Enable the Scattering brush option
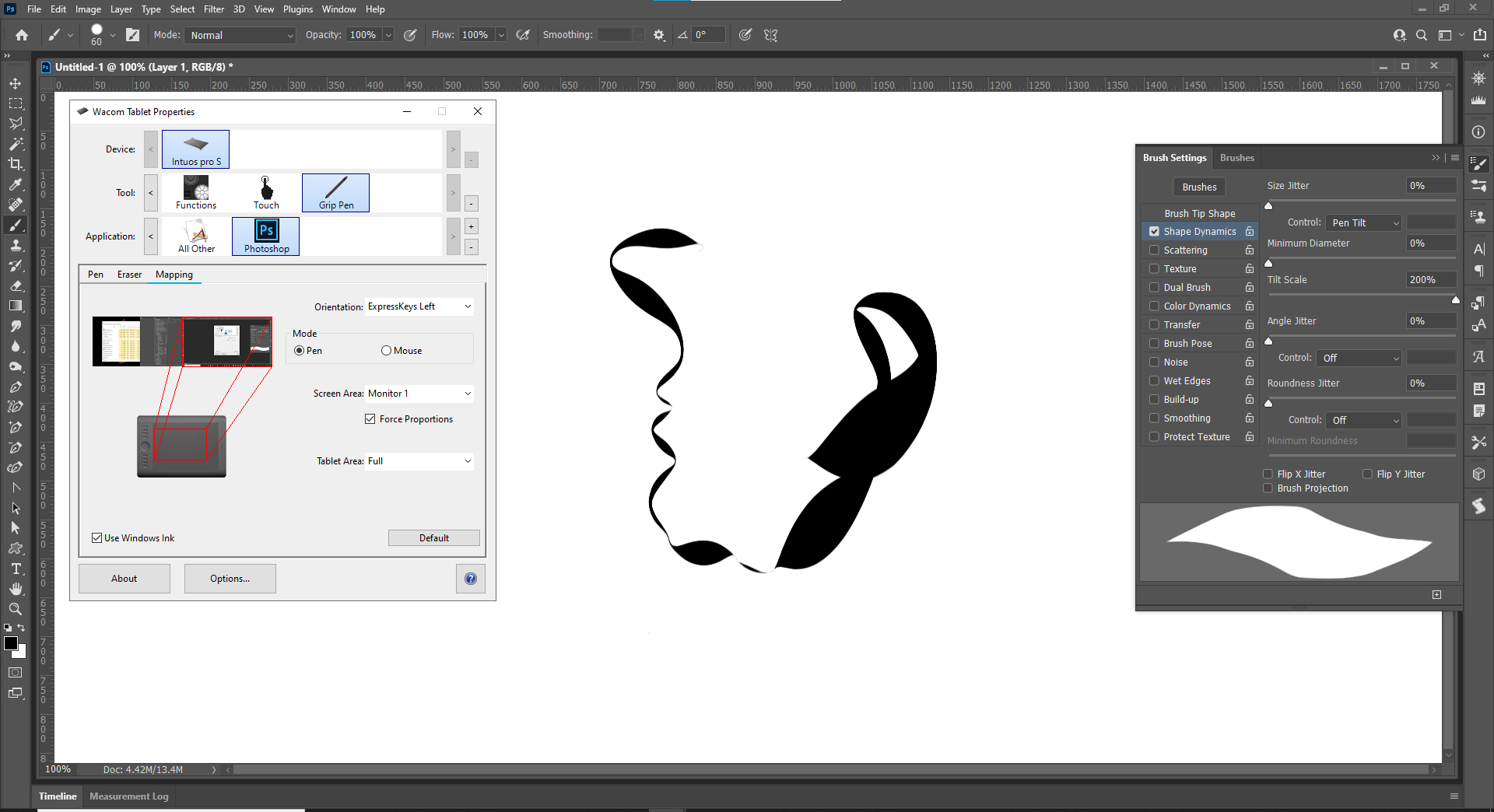This screenshot has width=1494, height=812. (x=1154, y=250)
